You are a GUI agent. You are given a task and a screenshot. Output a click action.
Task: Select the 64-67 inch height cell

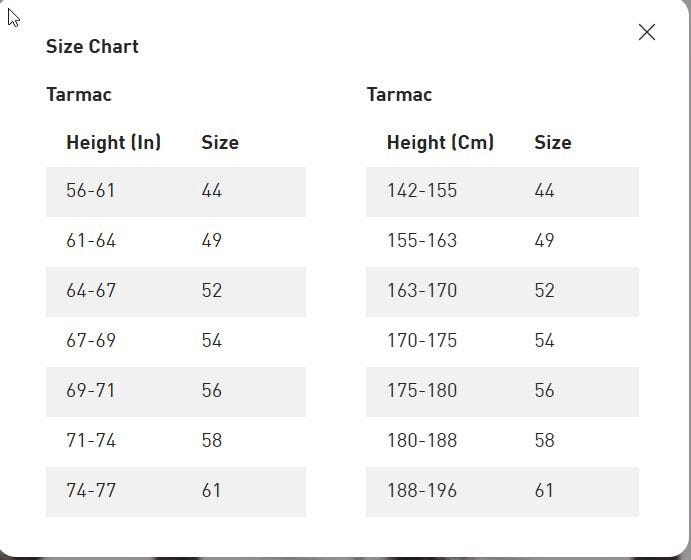[x=91, y=291]
